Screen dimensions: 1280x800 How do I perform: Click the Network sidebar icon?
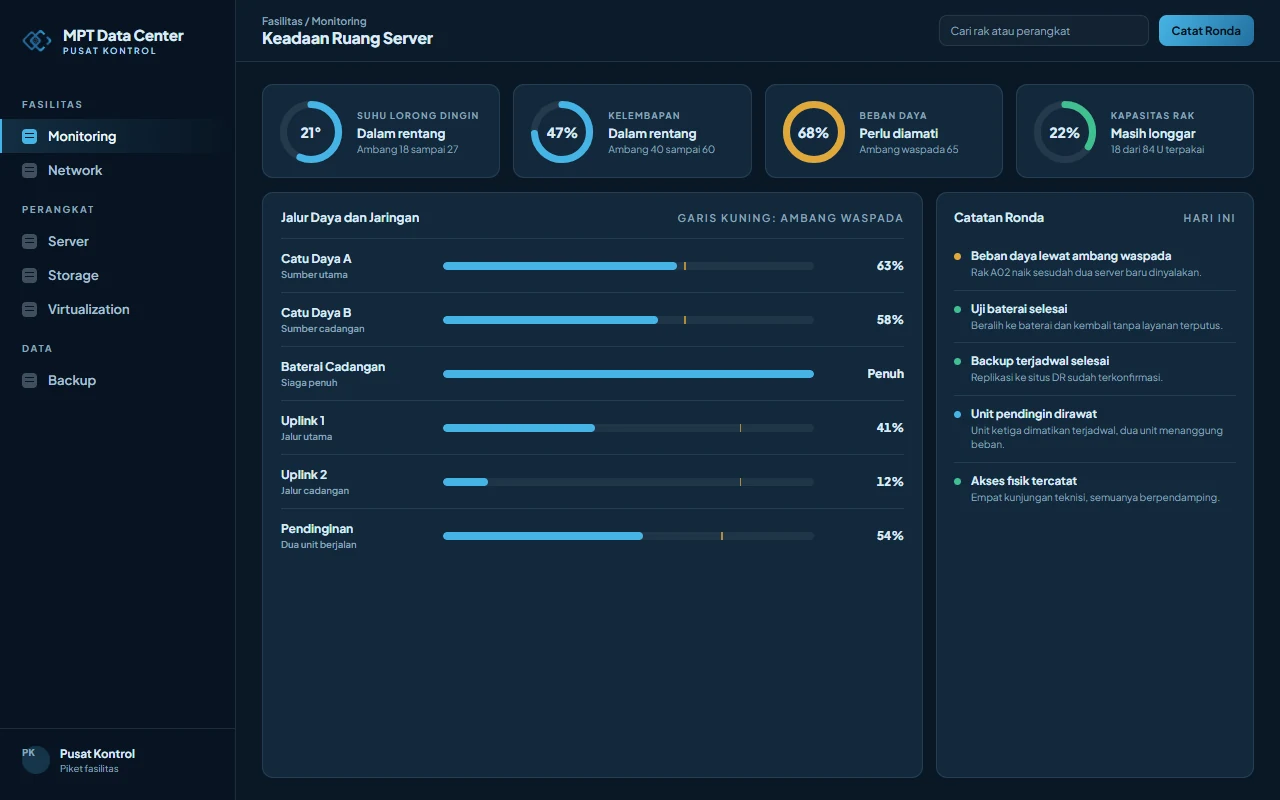click(x=29, y=170)
